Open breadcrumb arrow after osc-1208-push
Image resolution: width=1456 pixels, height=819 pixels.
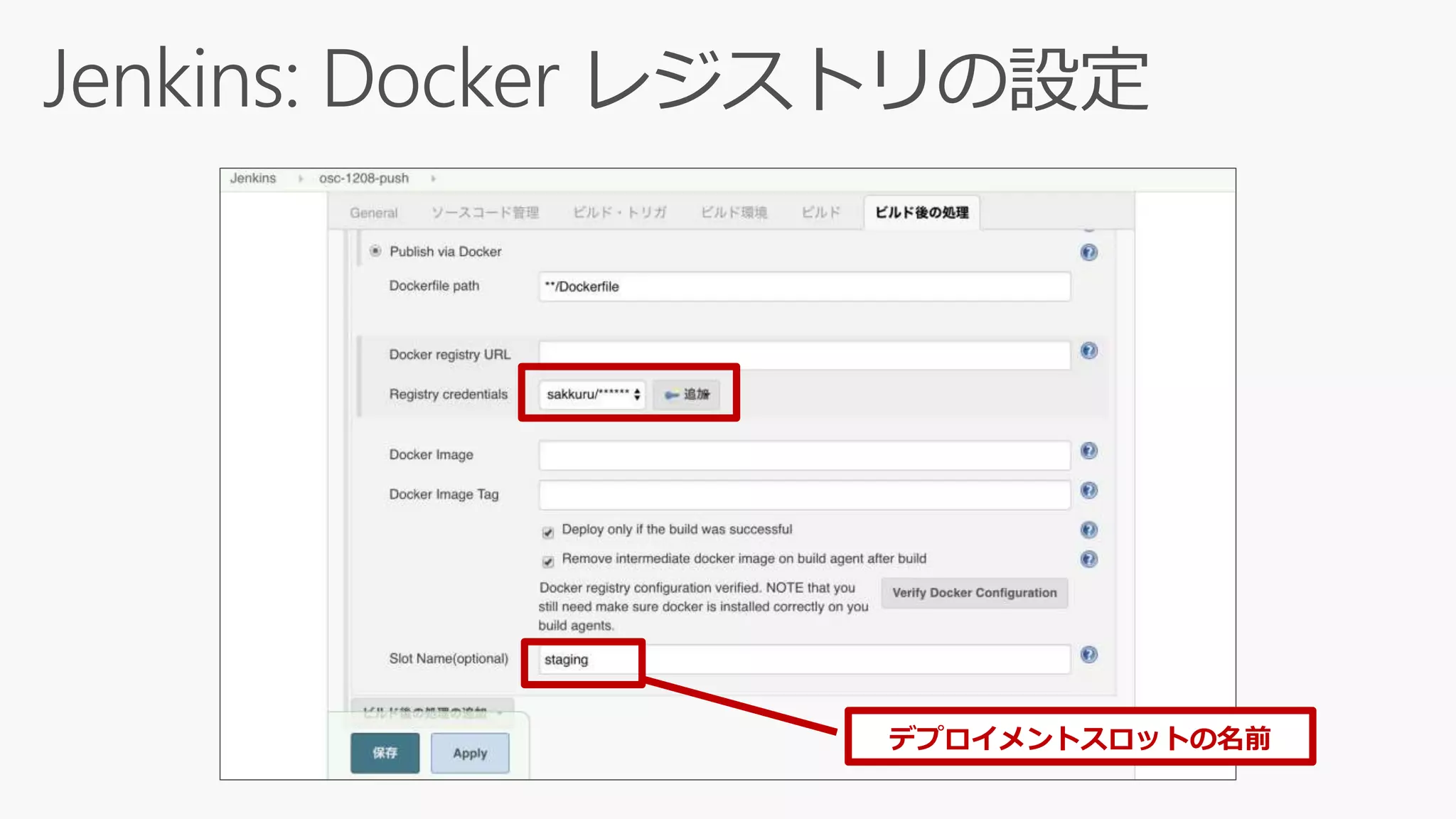click(x=433, y=178)
